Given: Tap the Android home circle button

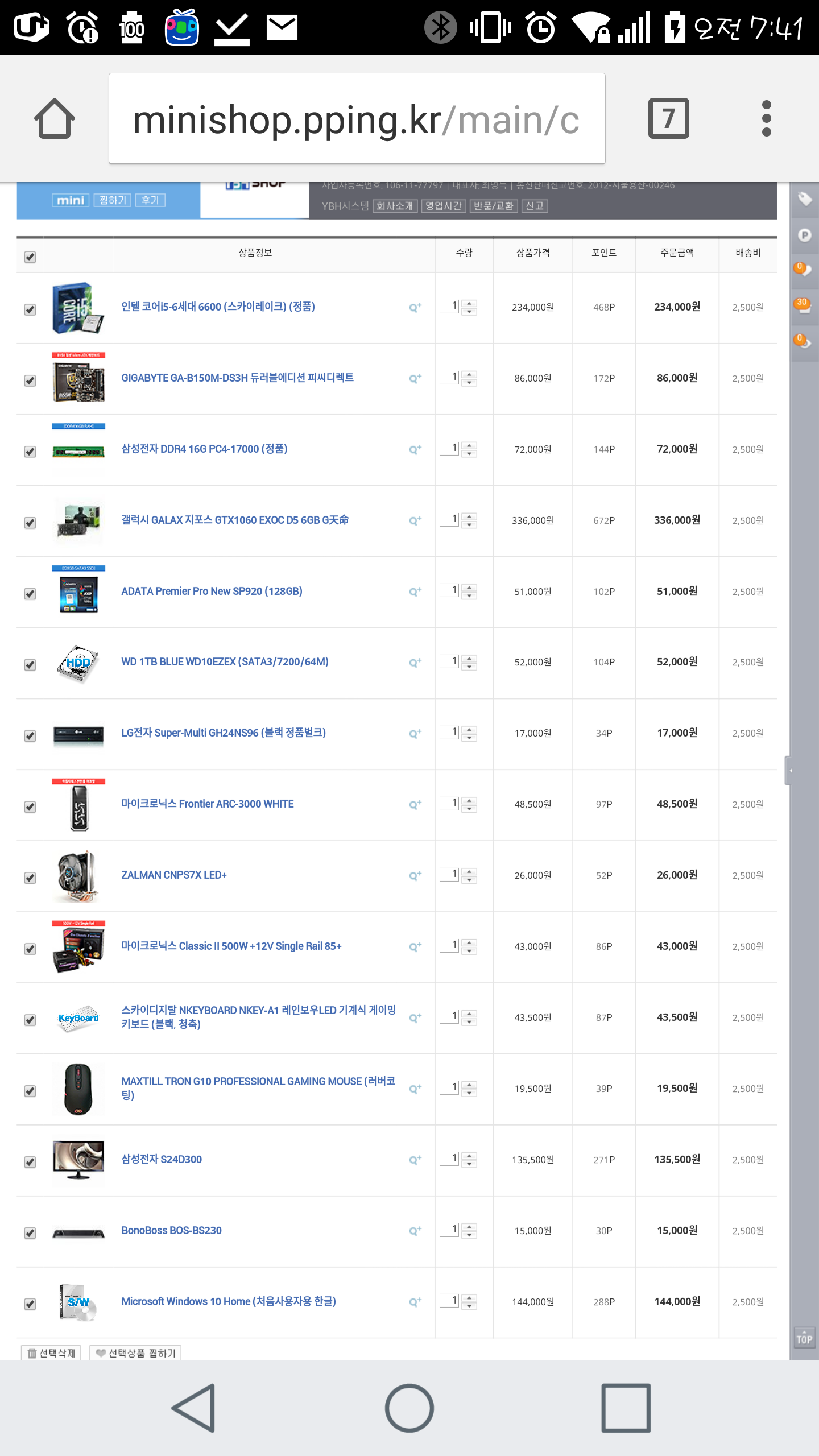Looking at the screenshot, I should pos(409,1408).
